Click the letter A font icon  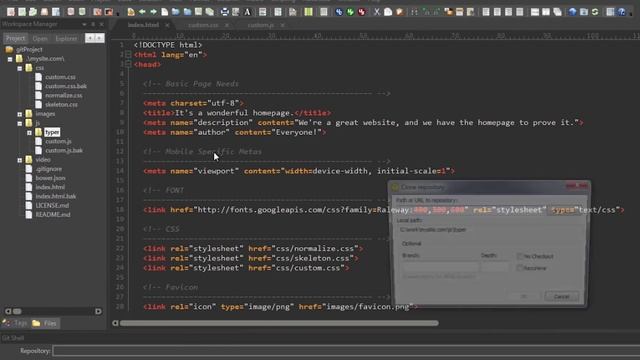247,12
